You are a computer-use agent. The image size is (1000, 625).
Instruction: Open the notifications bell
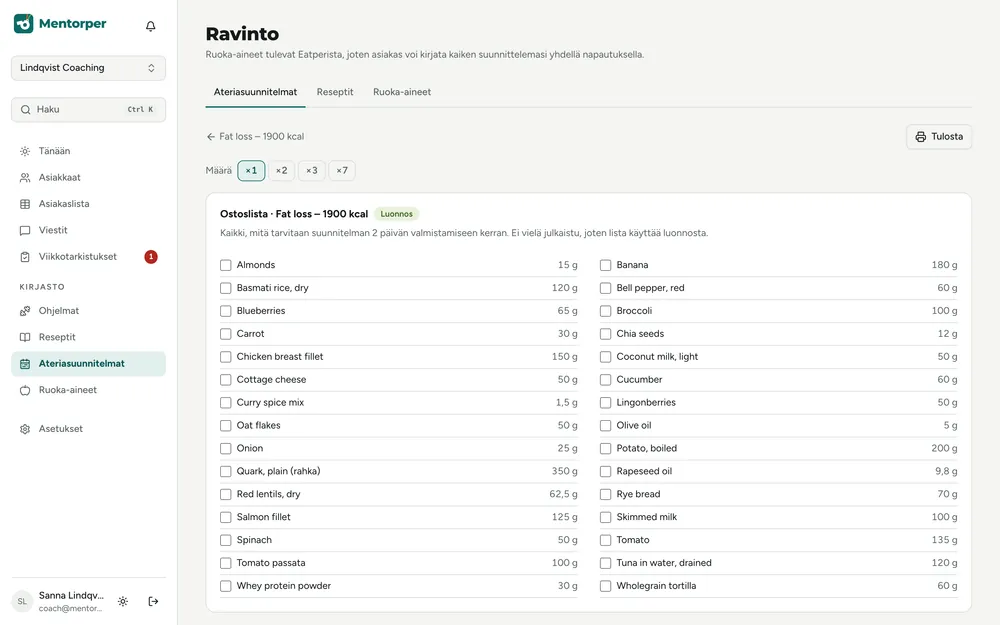coord(151,26)
